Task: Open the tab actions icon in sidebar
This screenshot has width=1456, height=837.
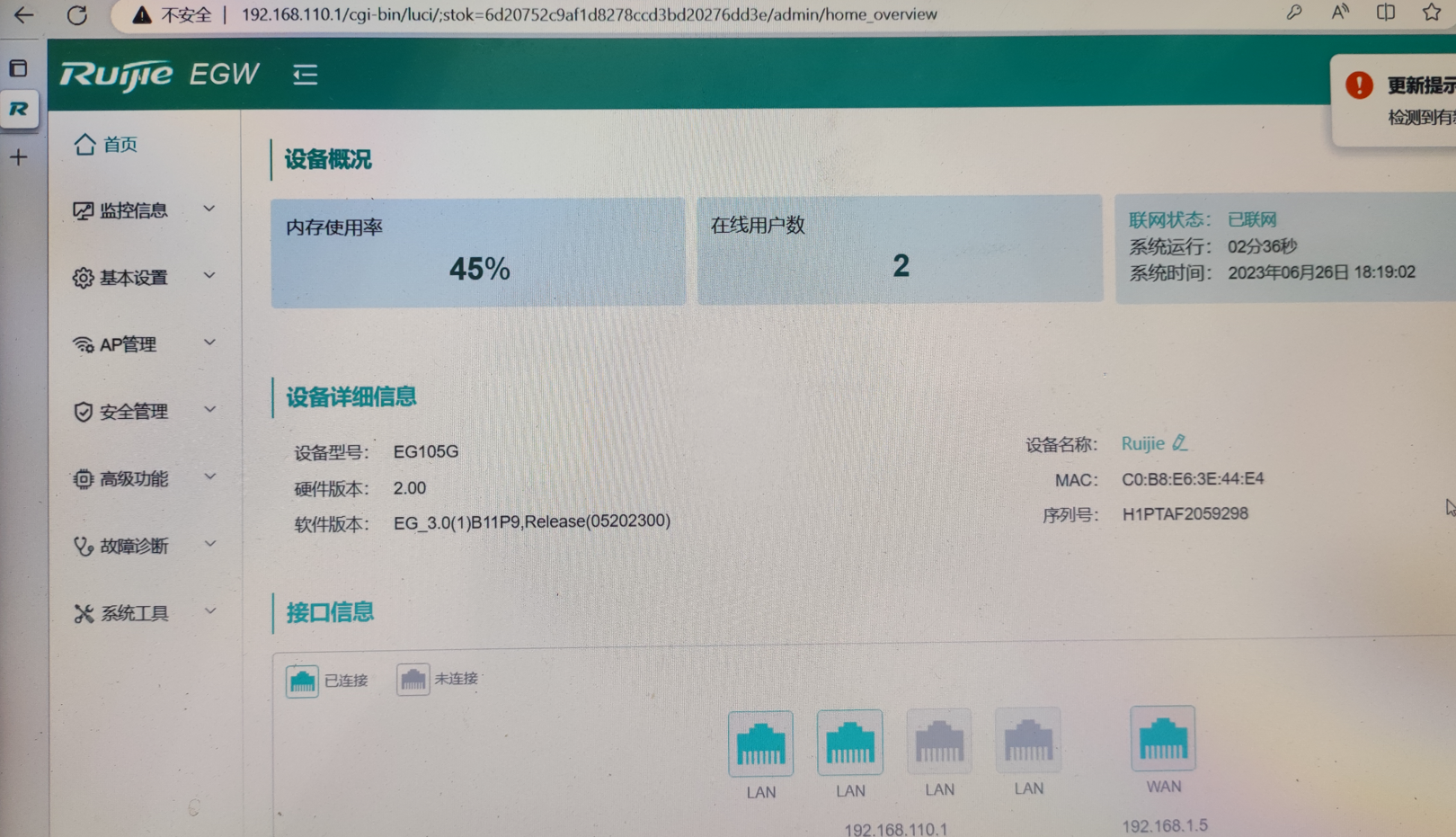Action: pyautogui.click(x=18, y=68)
